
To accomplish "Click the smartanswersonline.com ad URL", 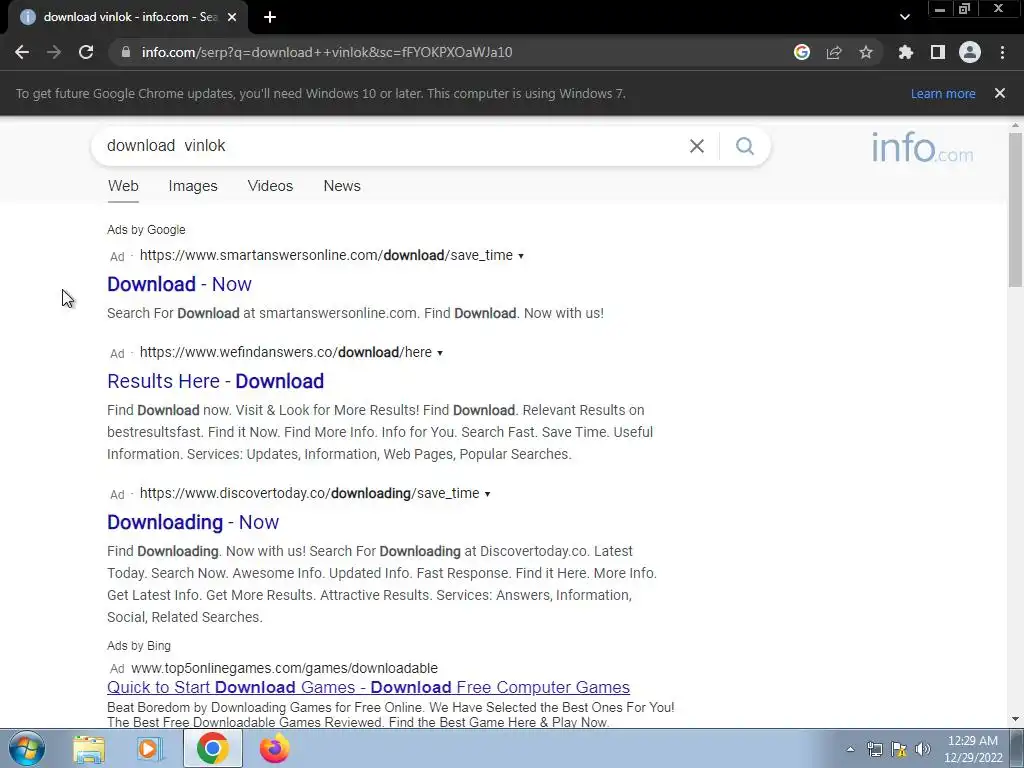I will pos(326,255).
